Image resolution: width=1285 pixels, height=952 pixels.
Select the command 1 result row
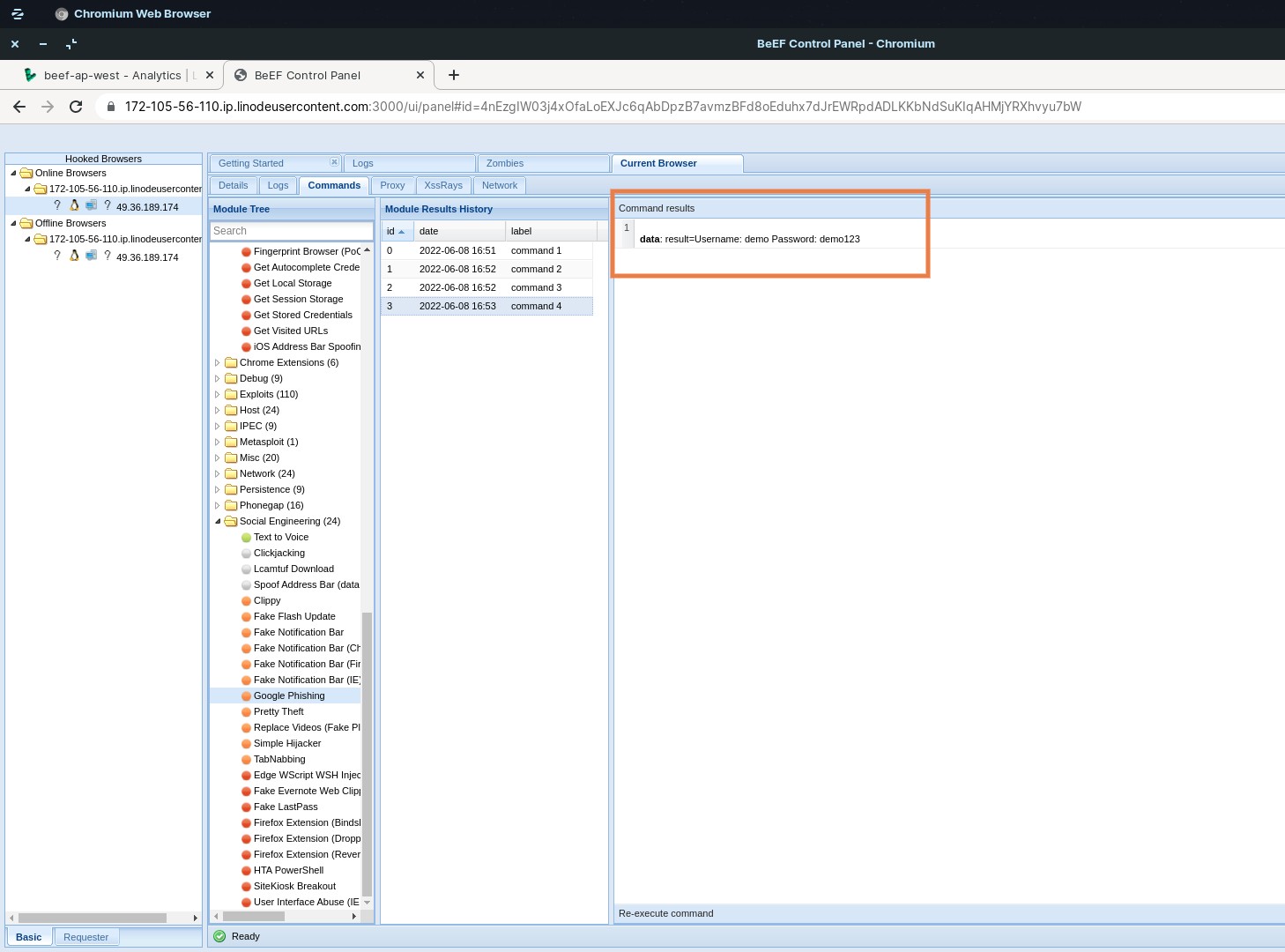tap(487, 250)
